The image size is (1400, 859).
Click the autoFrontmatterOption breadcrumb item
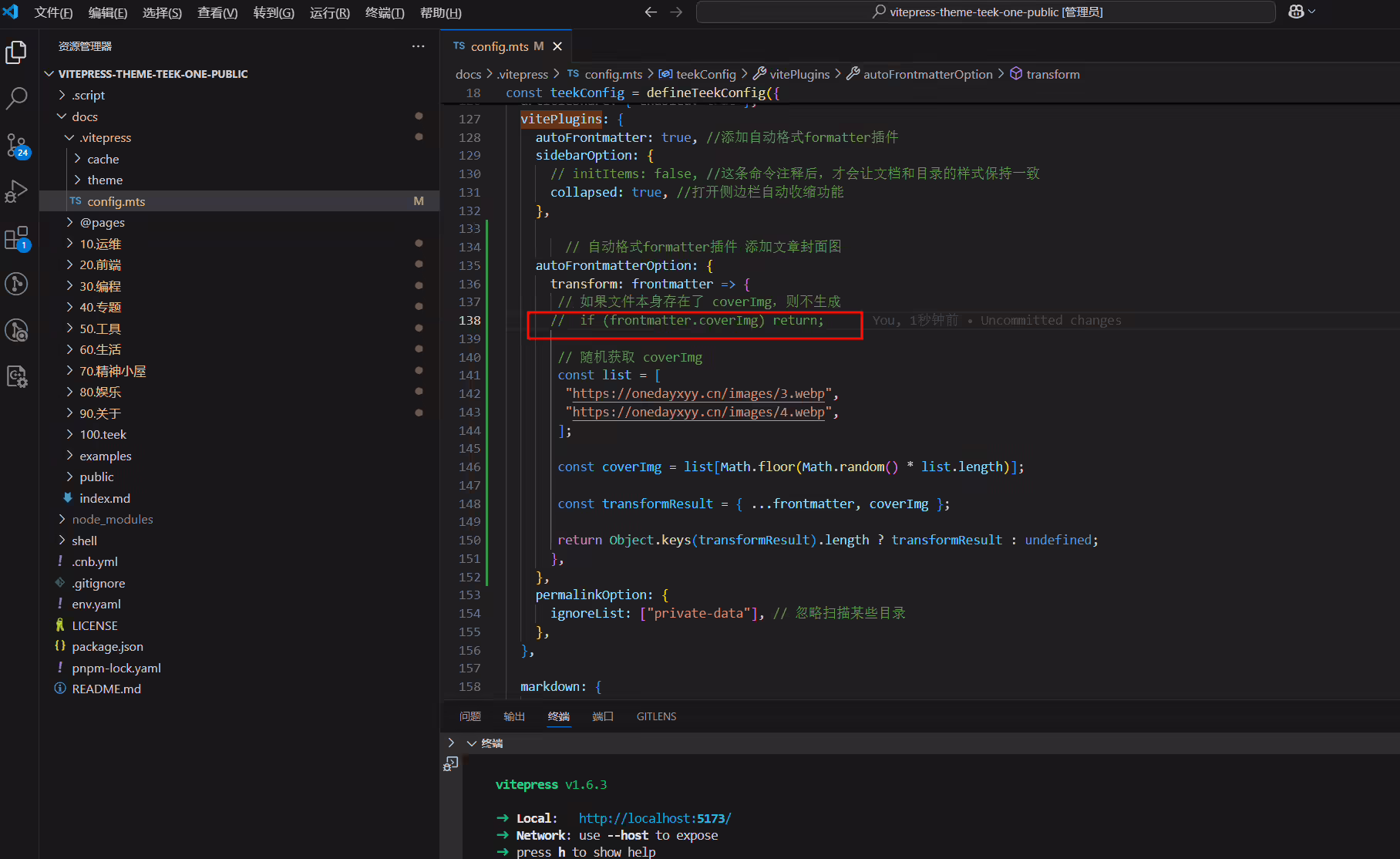[920, 74]
